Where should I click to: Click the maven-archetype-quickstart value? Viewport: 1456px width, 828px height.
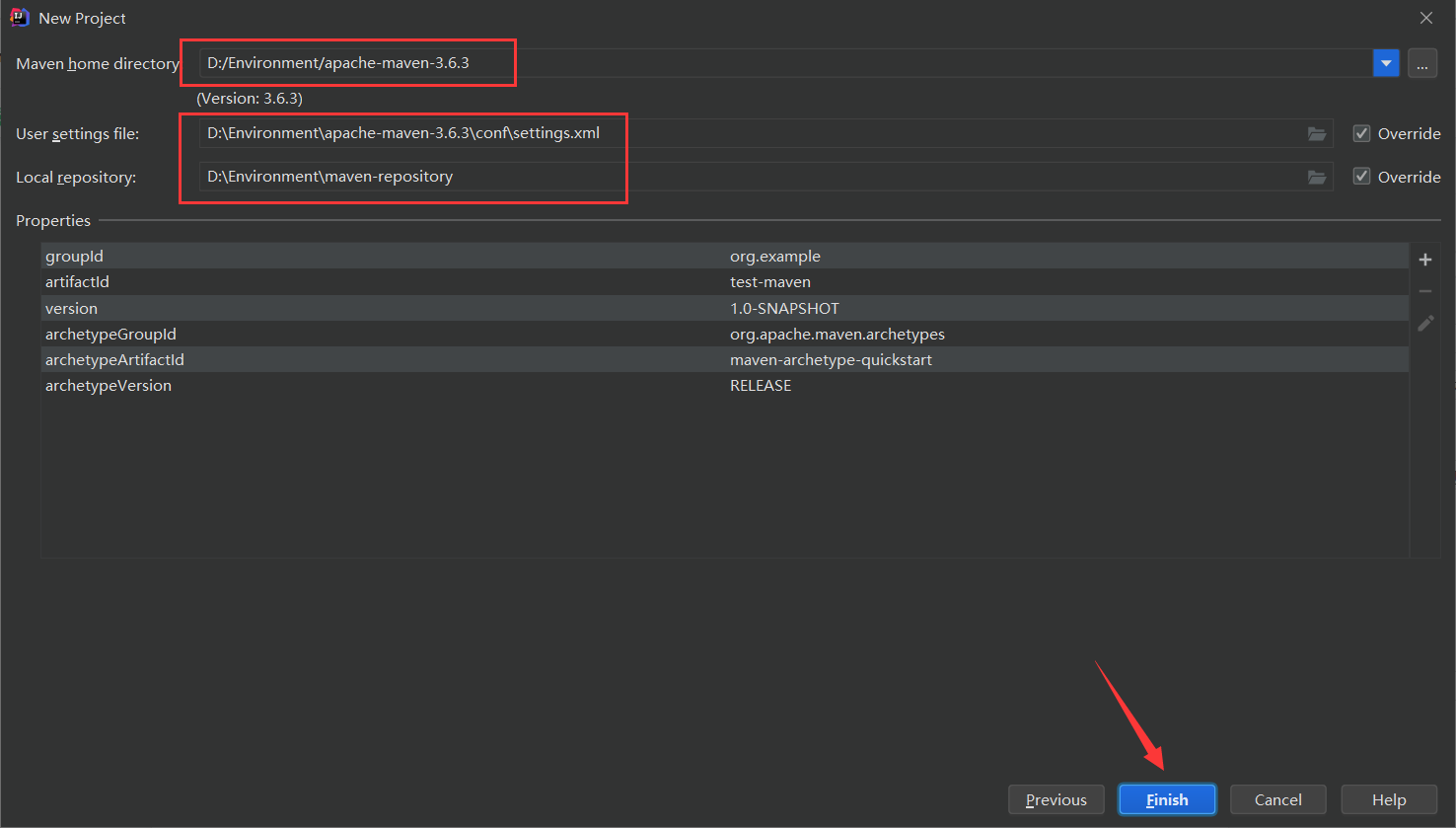(831, 359)
